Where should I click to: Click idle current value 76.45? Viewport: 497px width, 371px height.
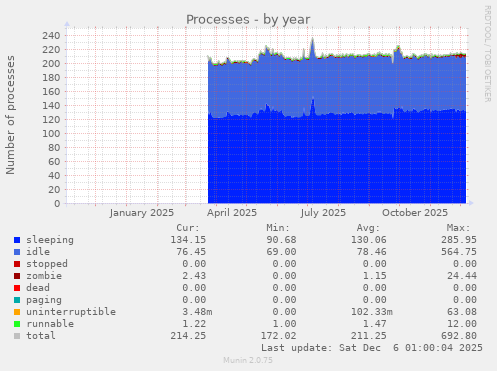[x=191, y=252]
